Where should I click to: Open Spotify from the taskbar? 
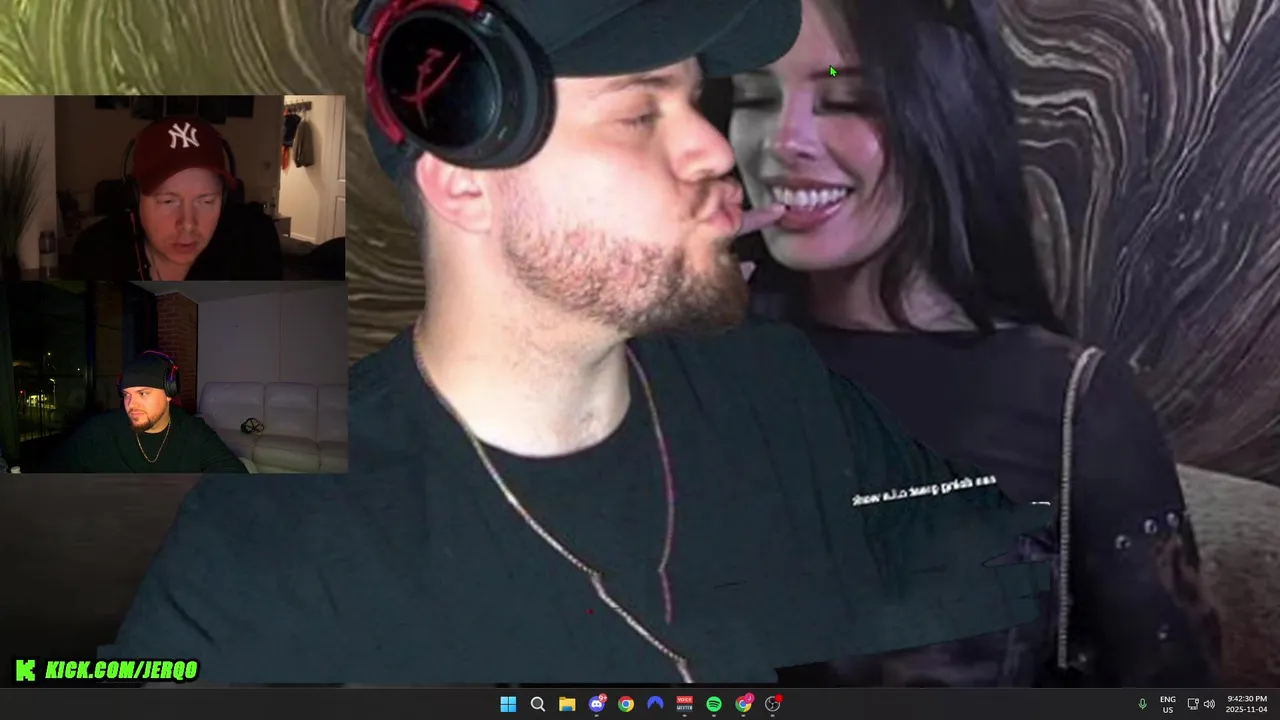click(714, 704)
